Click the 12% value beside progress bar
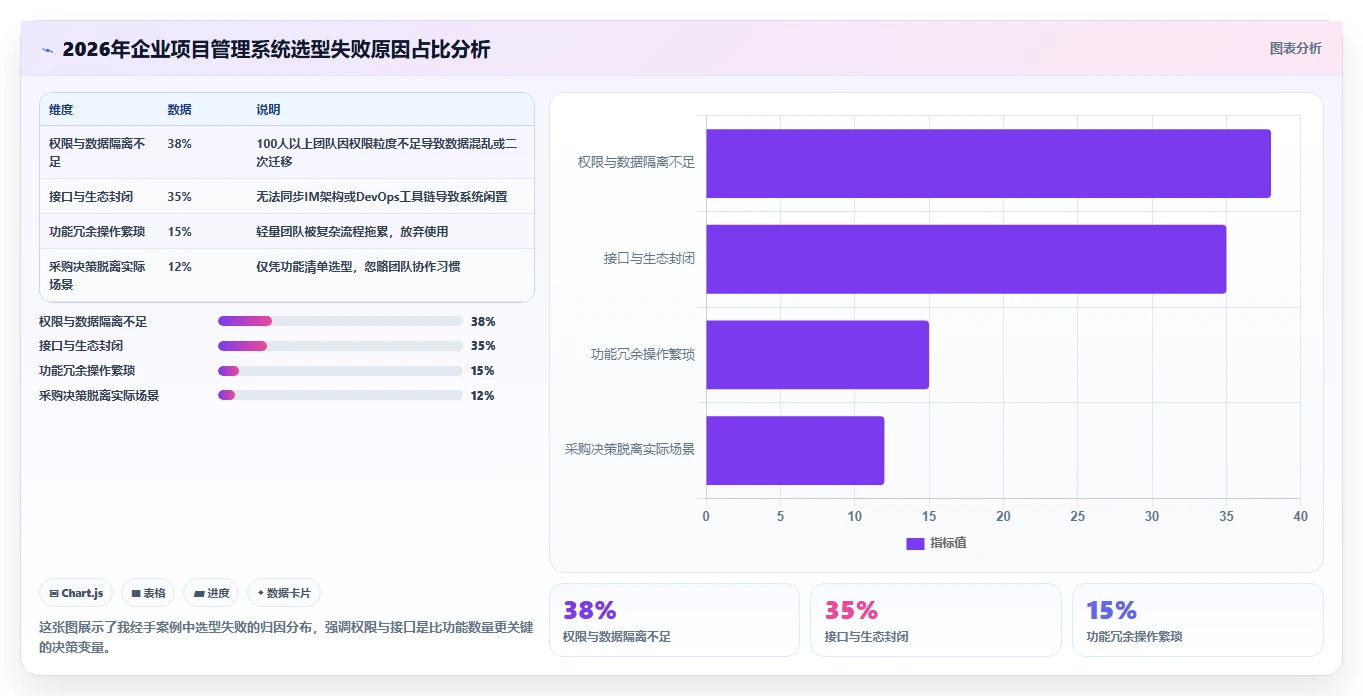The height and width of the screenshot is (696, 1363). coord(483,395)
